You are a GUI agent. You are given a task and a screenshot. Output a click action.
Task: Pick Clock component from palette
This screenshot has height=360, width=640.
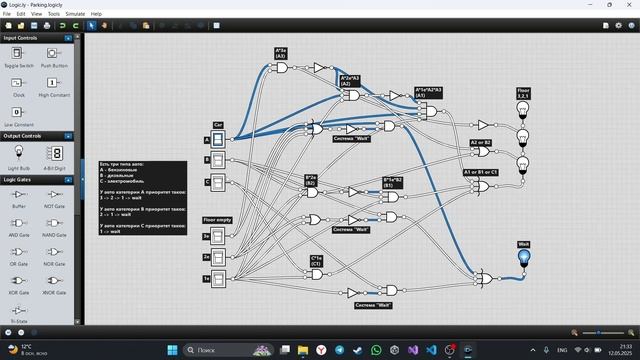pyautogui.click(x=18, y=87)
